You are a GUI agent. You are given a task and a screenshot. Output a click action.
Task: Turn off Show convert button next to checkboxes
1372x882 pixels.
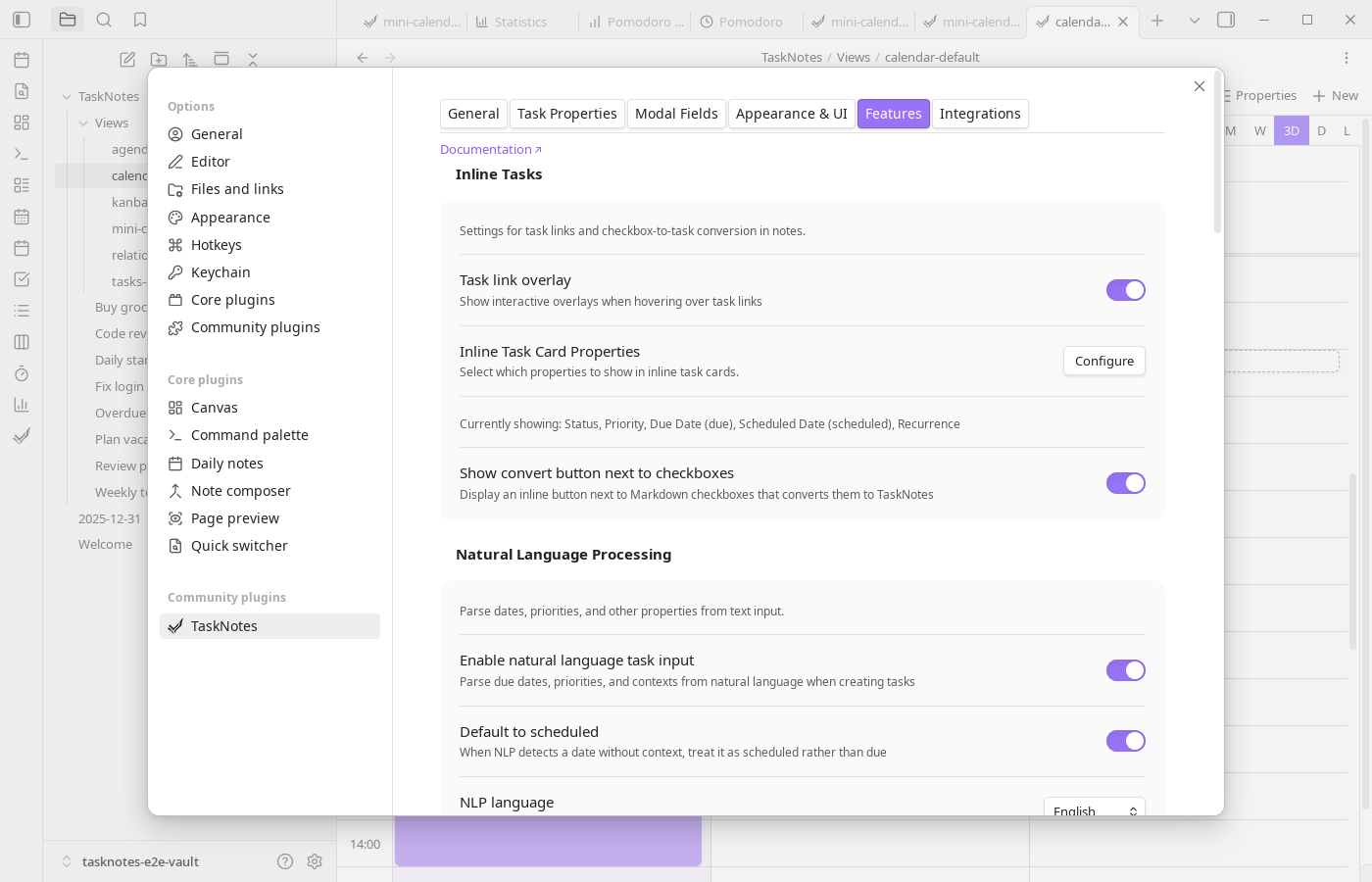[x=1125, y=482]
